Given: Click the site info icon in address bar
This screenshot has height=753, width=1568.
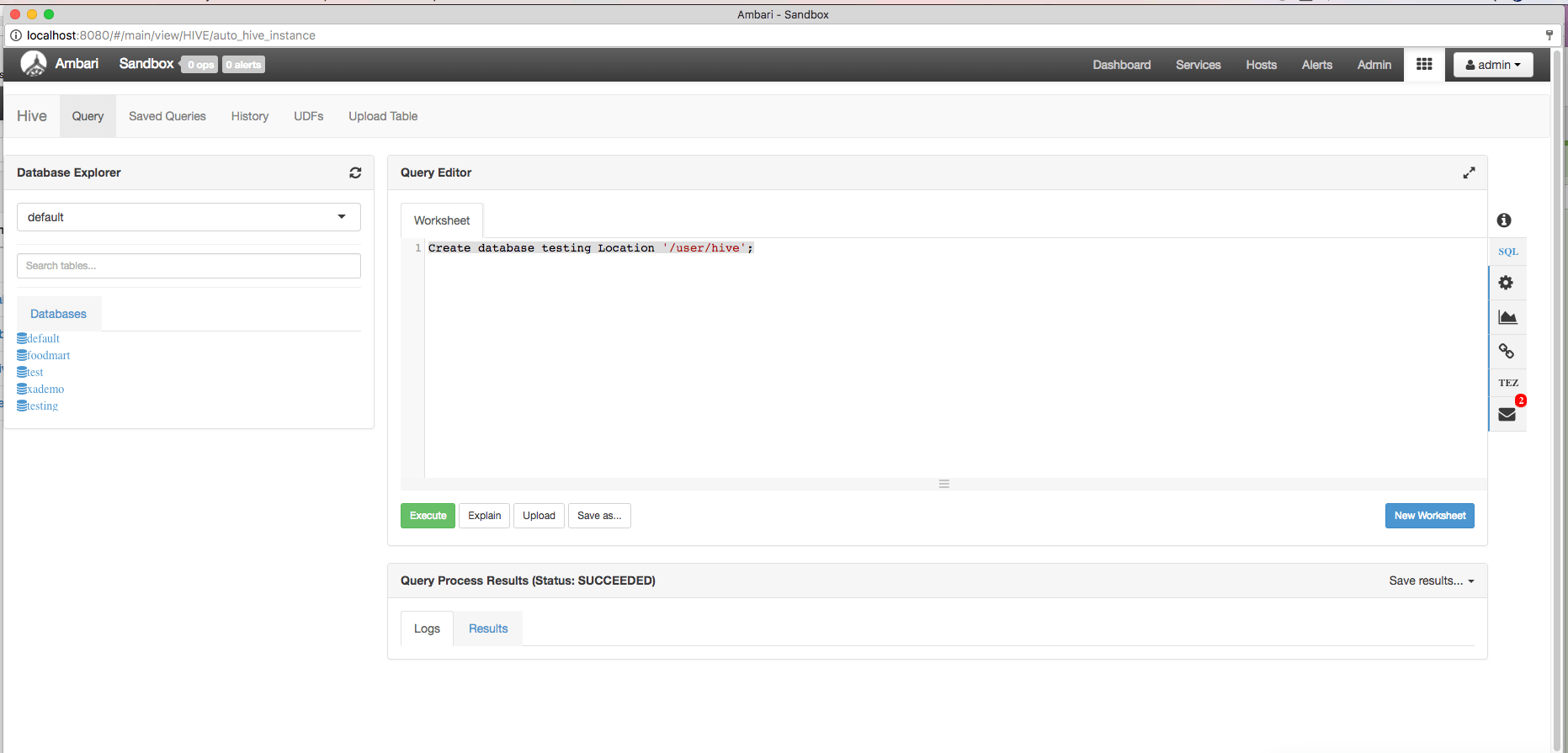Looking at the screenshot, I should [15, 35].
